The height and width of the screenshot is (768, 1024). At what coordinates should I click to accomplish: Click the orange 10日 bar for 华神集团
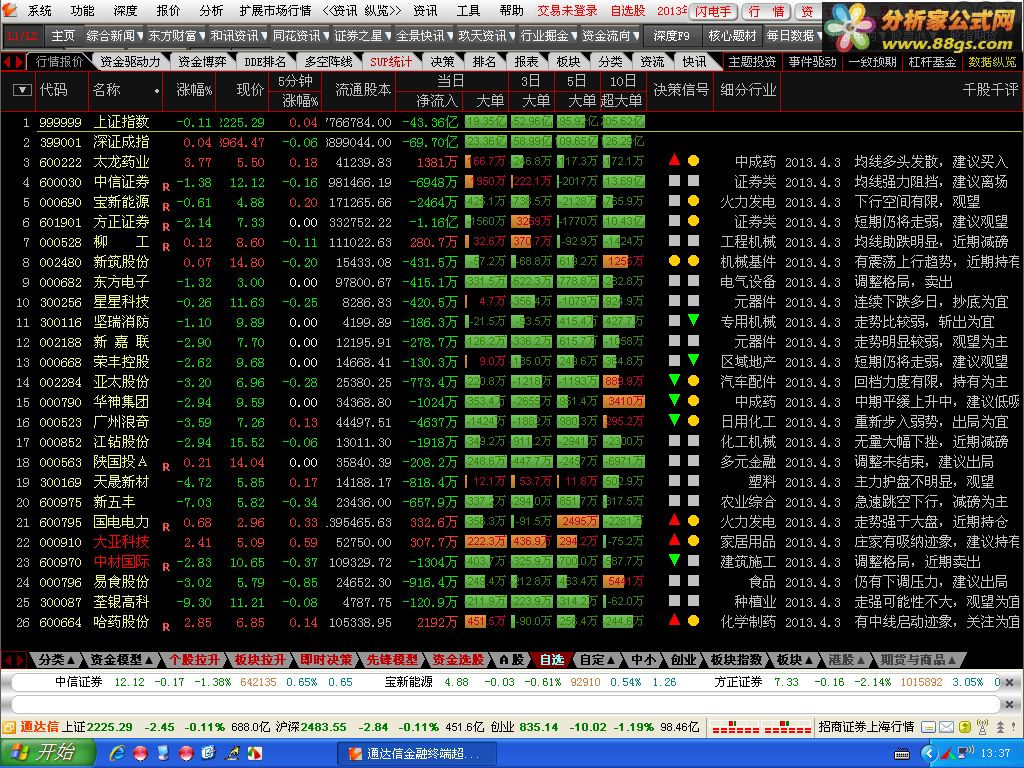(x=623, y=402)
